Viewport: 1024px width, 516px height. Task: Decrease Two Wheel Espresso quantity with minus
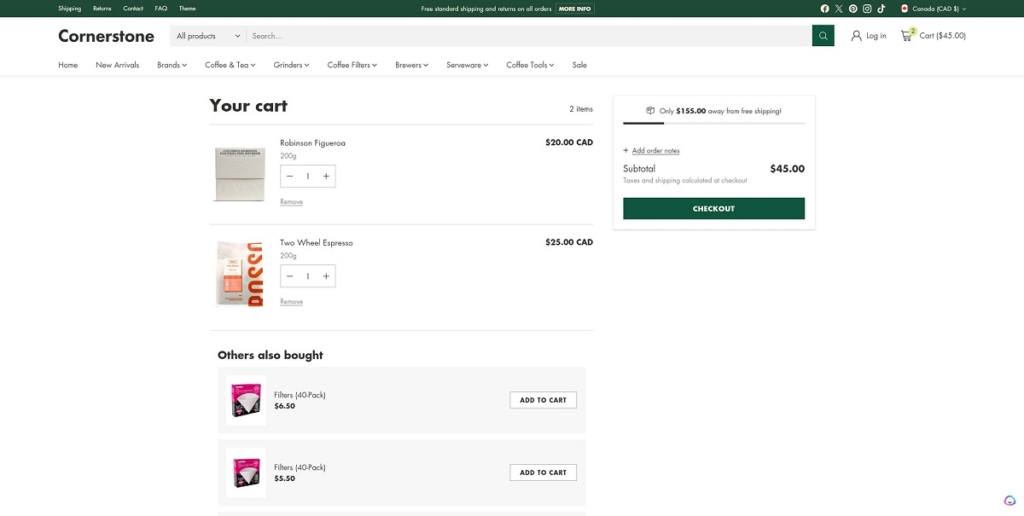(x=290, y=276)
